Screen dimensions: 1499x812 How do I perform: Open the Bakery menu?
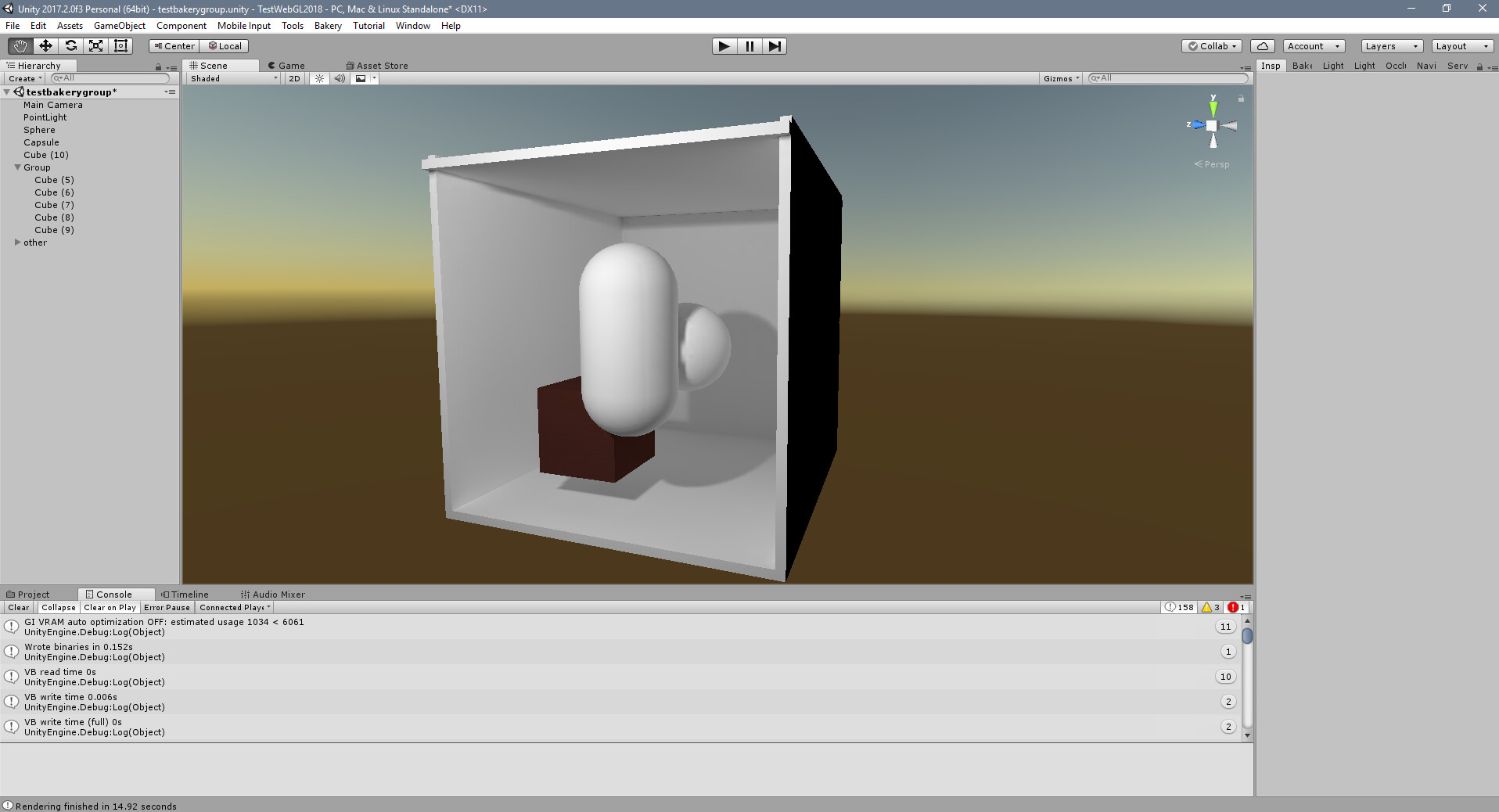coord(327,25)
